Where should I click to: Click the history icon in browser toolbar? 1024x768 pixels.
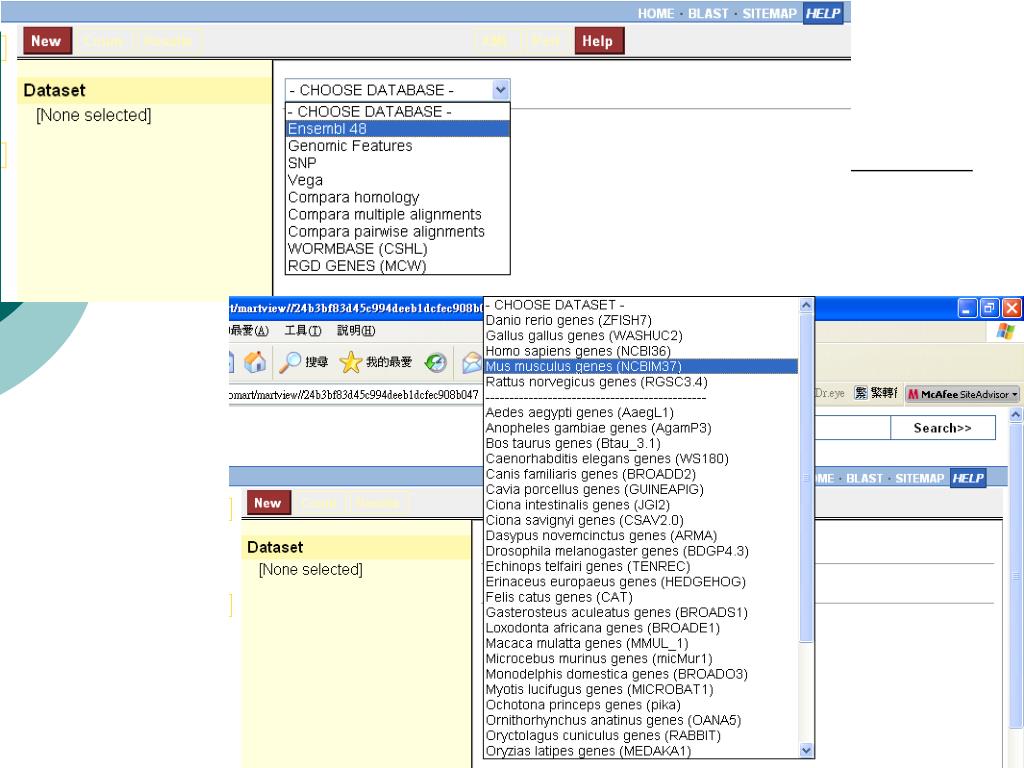tap(436, 362)
